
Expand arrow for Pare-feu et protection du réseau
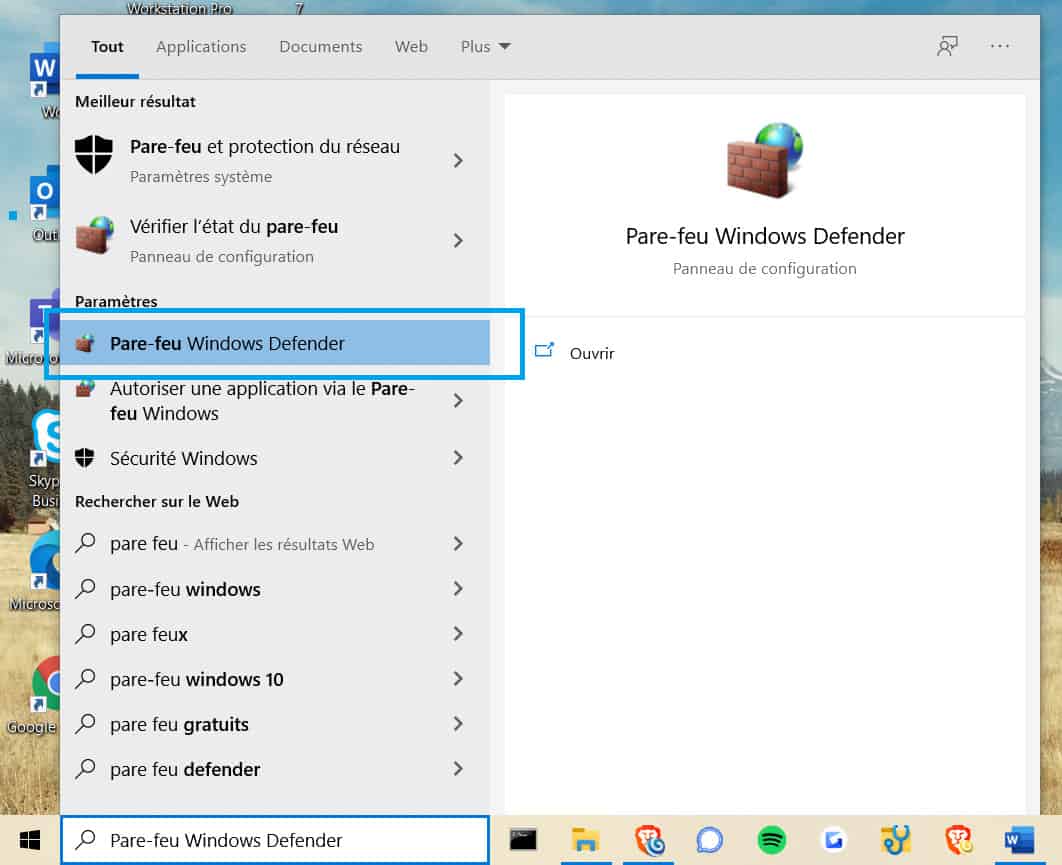tap(458, 161)
